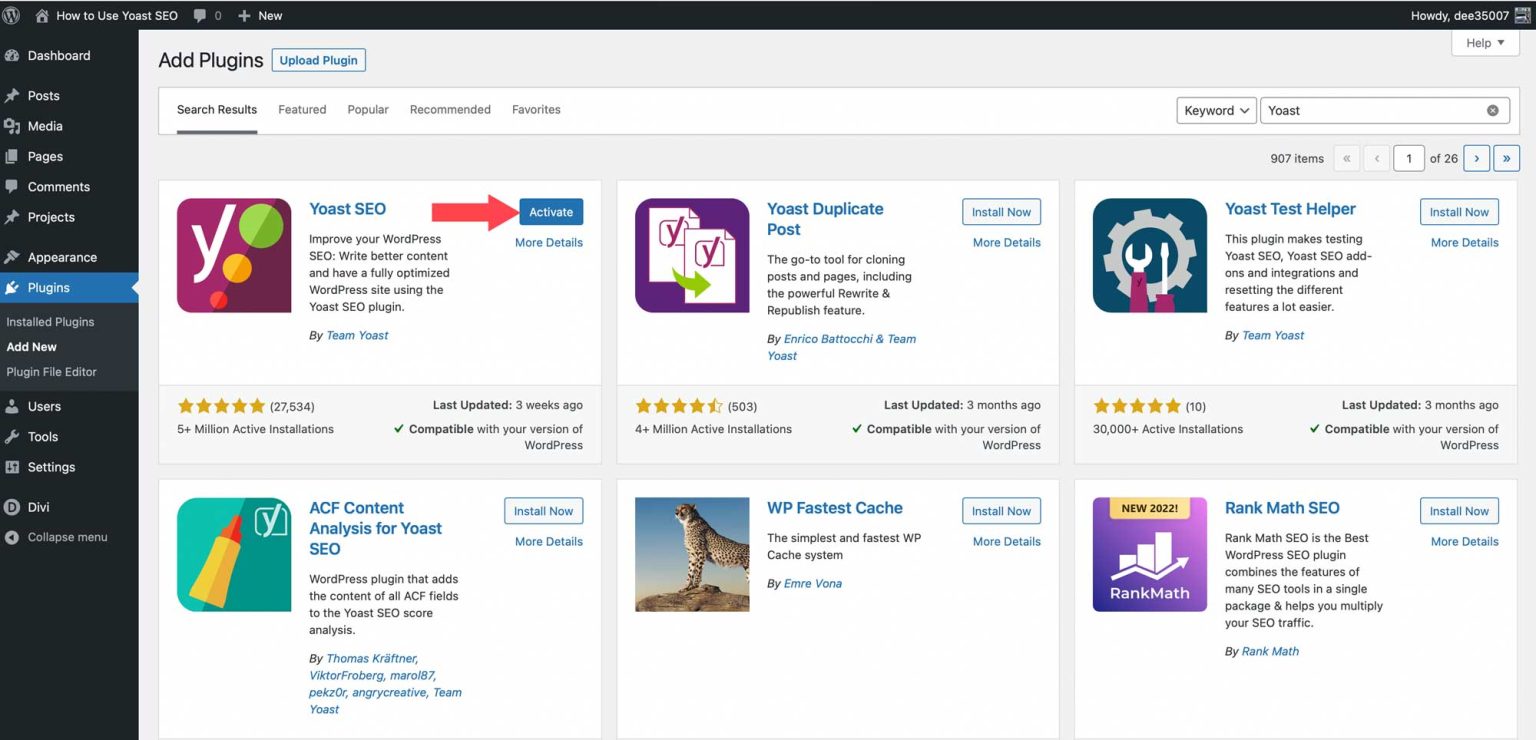Select the Posts pushpin icon in sidebar

[17, 95]
